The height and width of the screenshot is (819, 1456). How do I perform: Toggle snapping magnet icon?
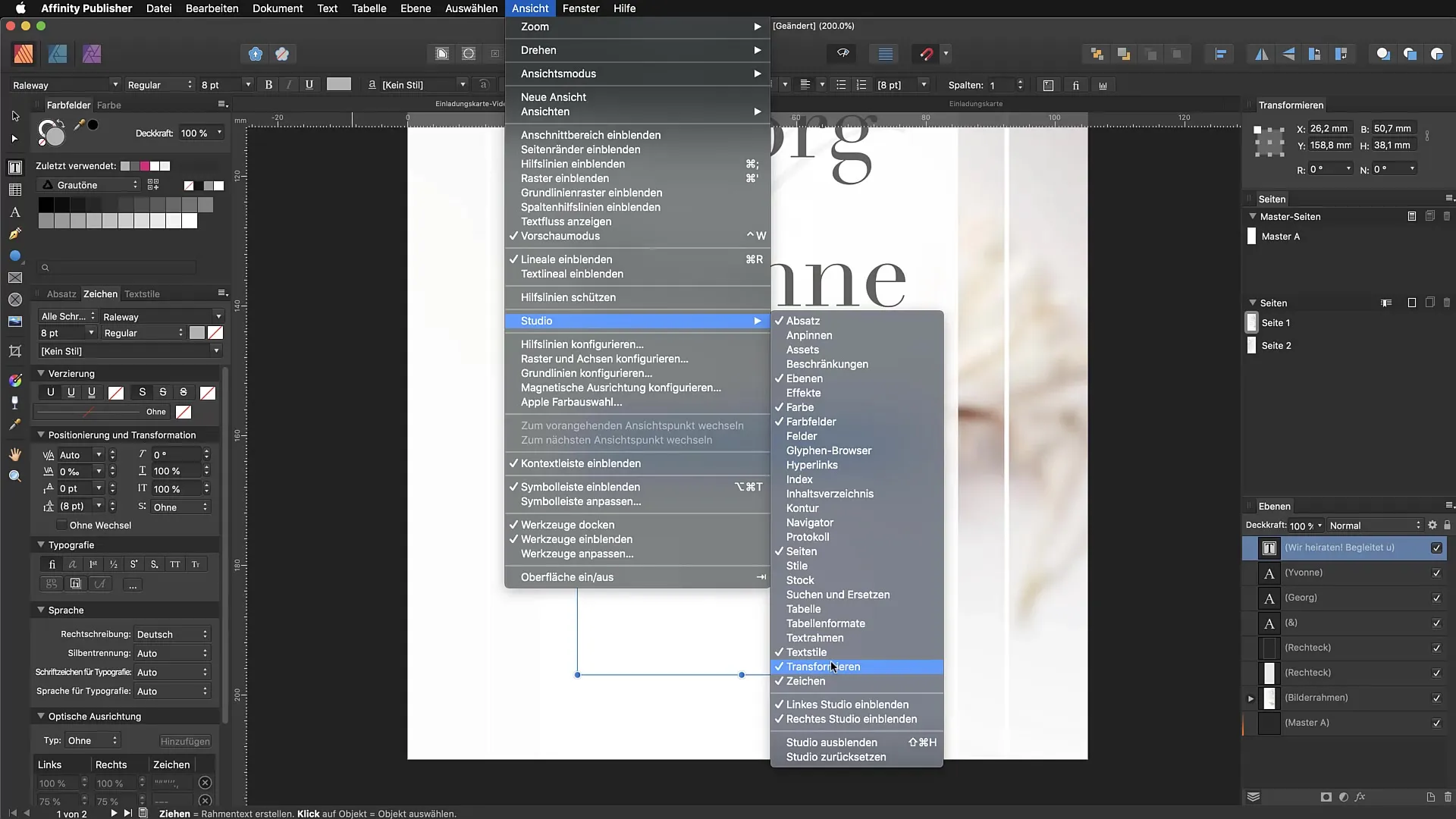tap(926, 54)
